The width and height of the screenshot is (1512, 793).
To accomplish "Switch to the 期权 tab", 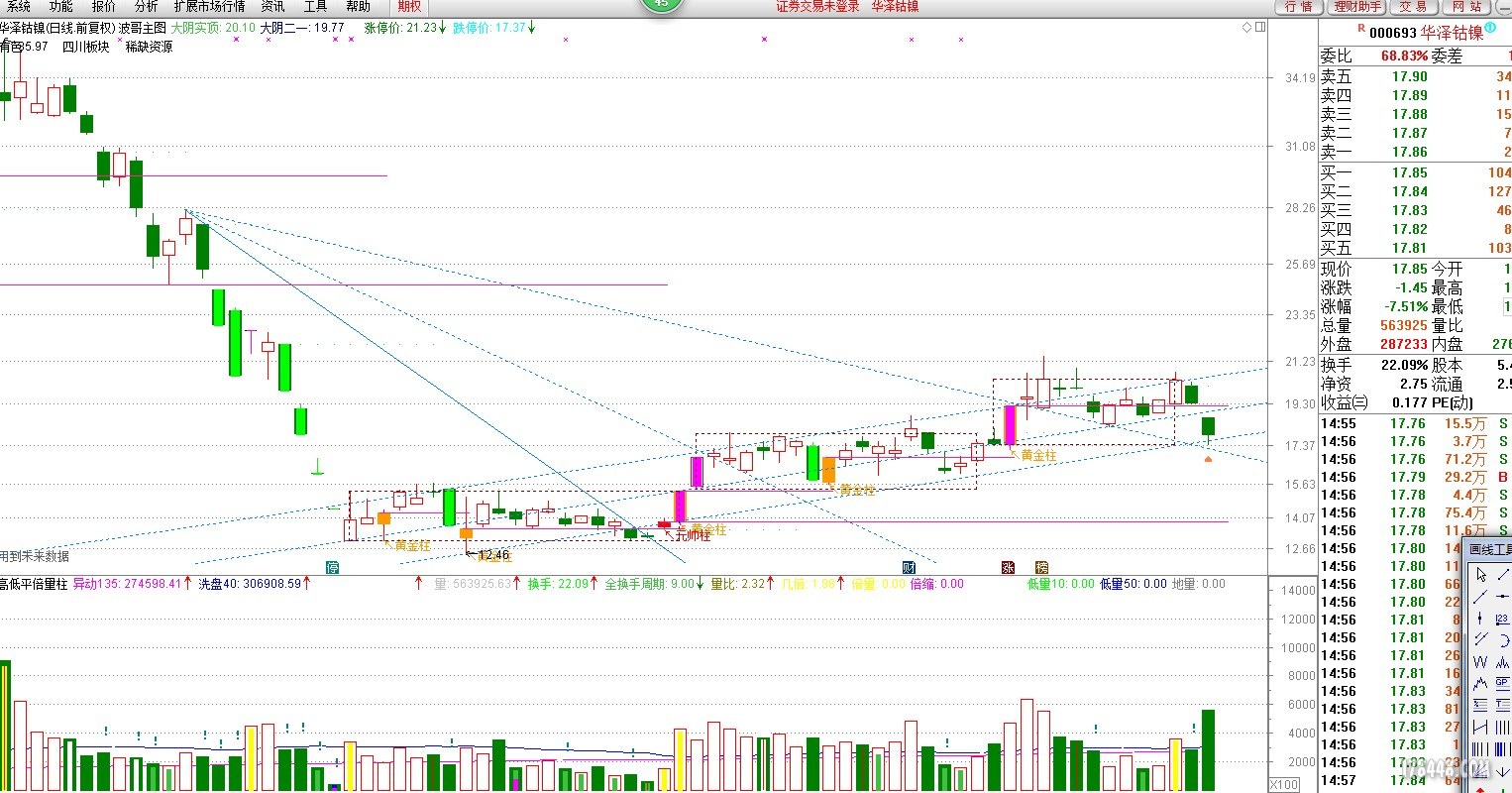I will coord(409,7).
